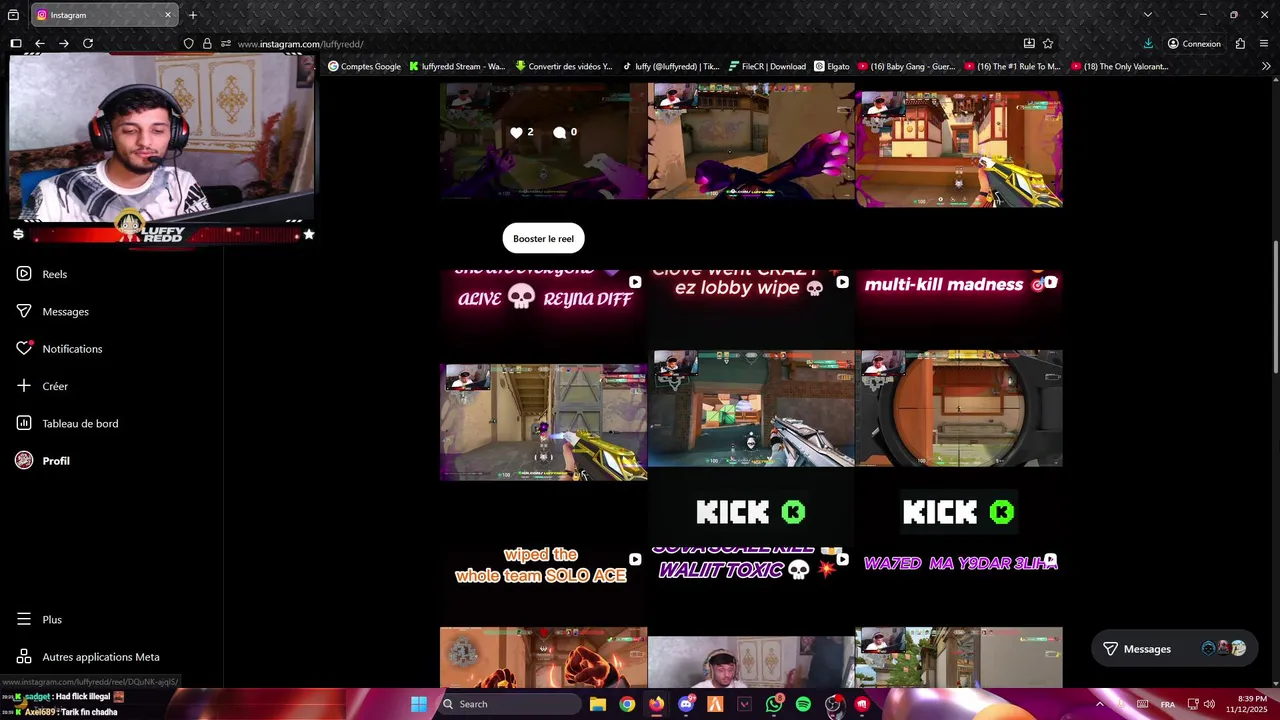Open the Comptes Google bookmark
Image resolution: width=1280 pixels, height=720 pixels.
pos(364,66)
